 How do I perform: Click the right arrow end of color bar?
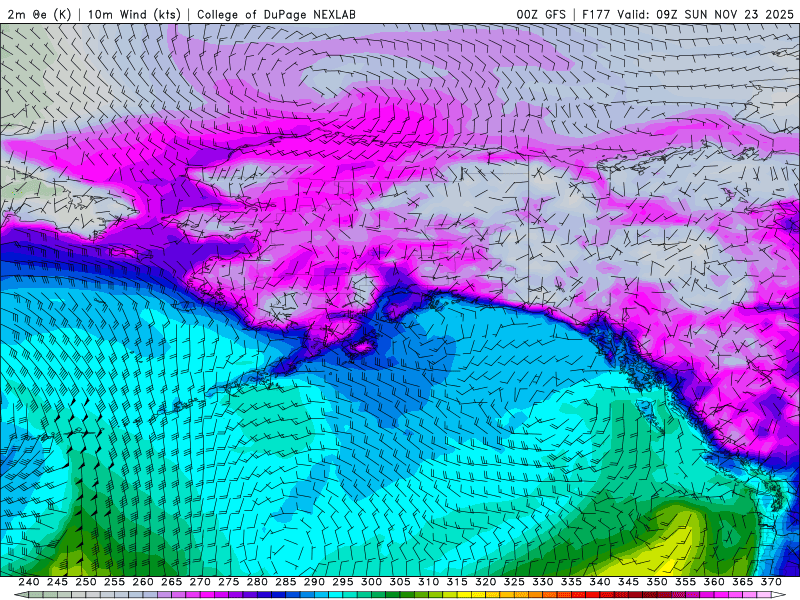pyautogui.click(x=779, y=595)
